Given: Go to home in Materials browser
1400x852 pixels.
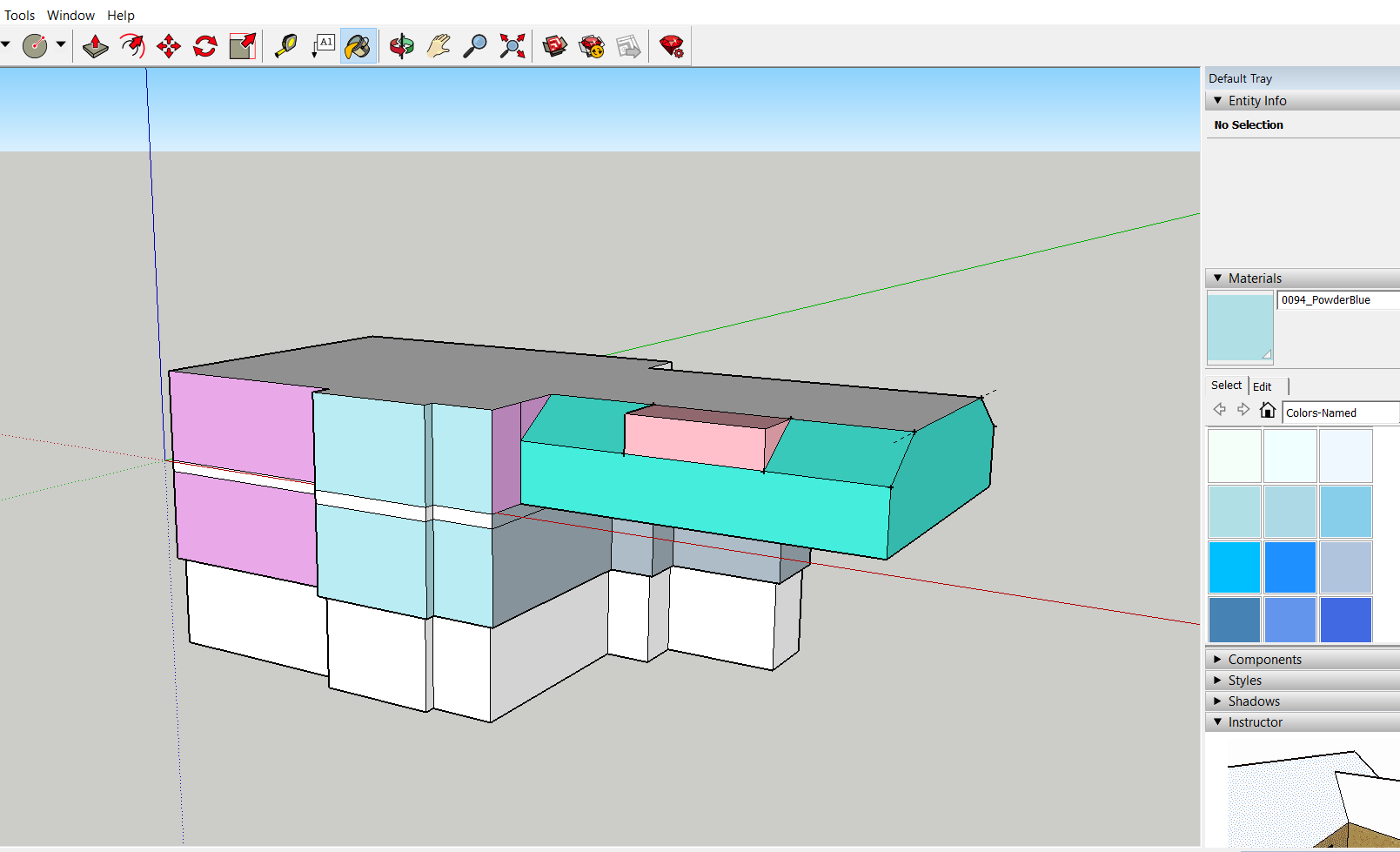Looking at the screenshot, I should pos(1268,411).
